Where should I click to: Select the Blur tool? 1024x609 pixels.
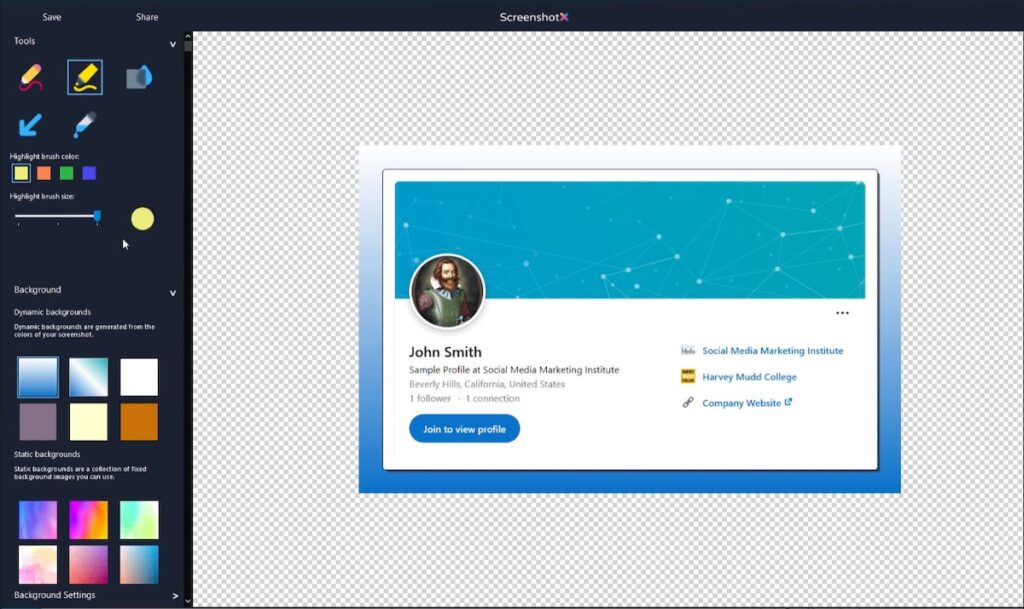(x=138, y=76)
